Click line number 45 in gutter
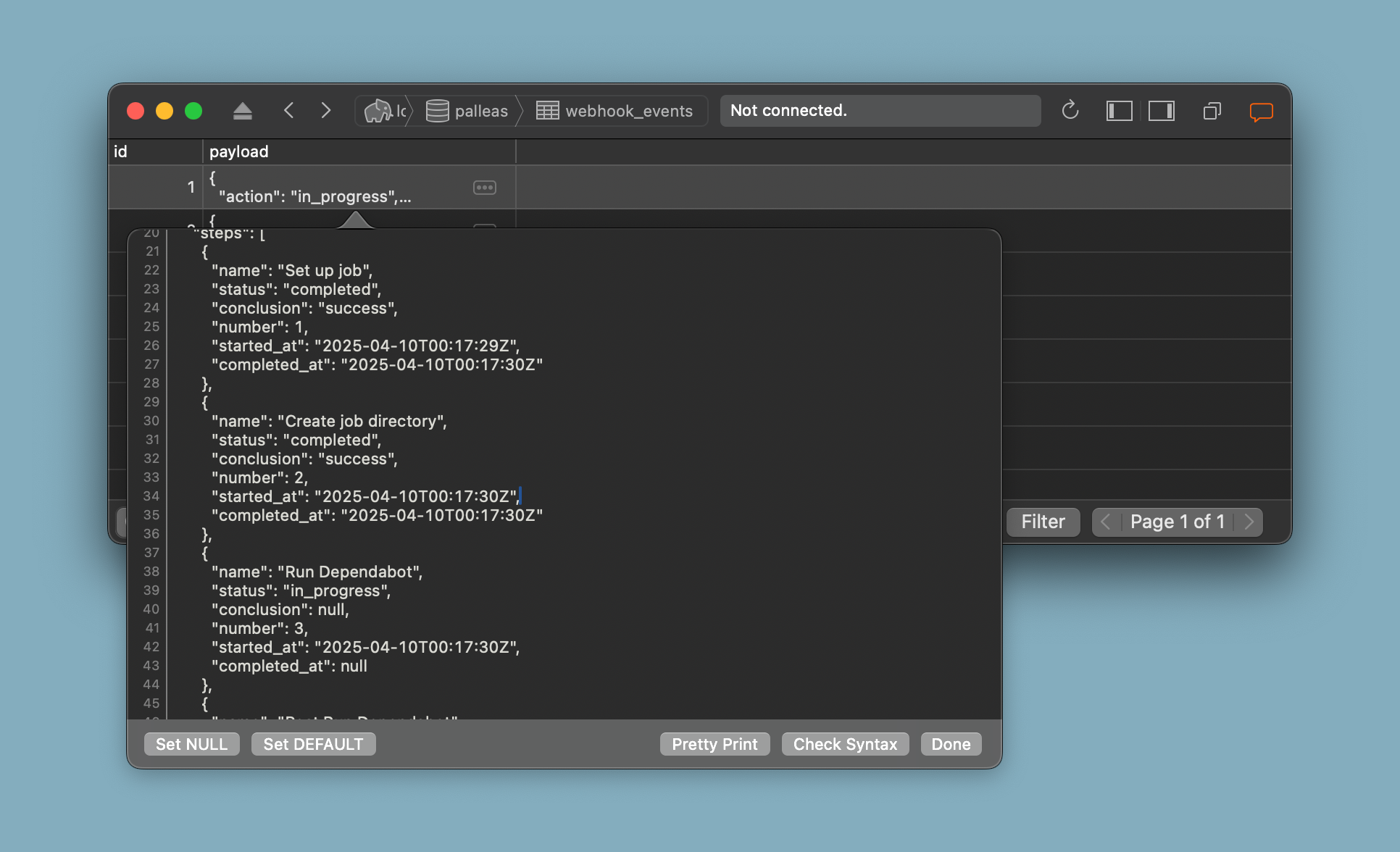Image resolution: width=1400 pixels, height=852 pixels. [x=151, y=703]
